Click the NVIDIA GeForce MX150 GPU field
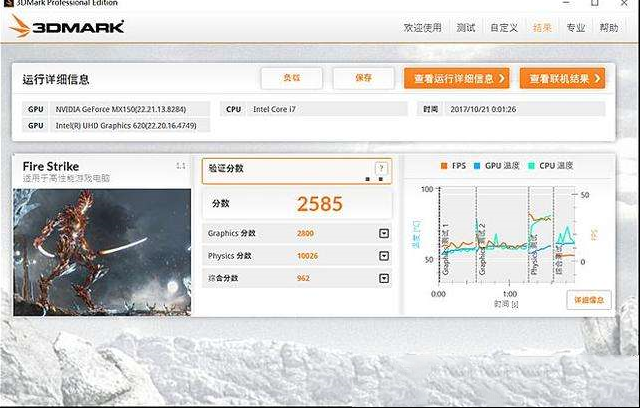Image resolution: width=640 pixels, height=408 pixels. tap(130, 109)
